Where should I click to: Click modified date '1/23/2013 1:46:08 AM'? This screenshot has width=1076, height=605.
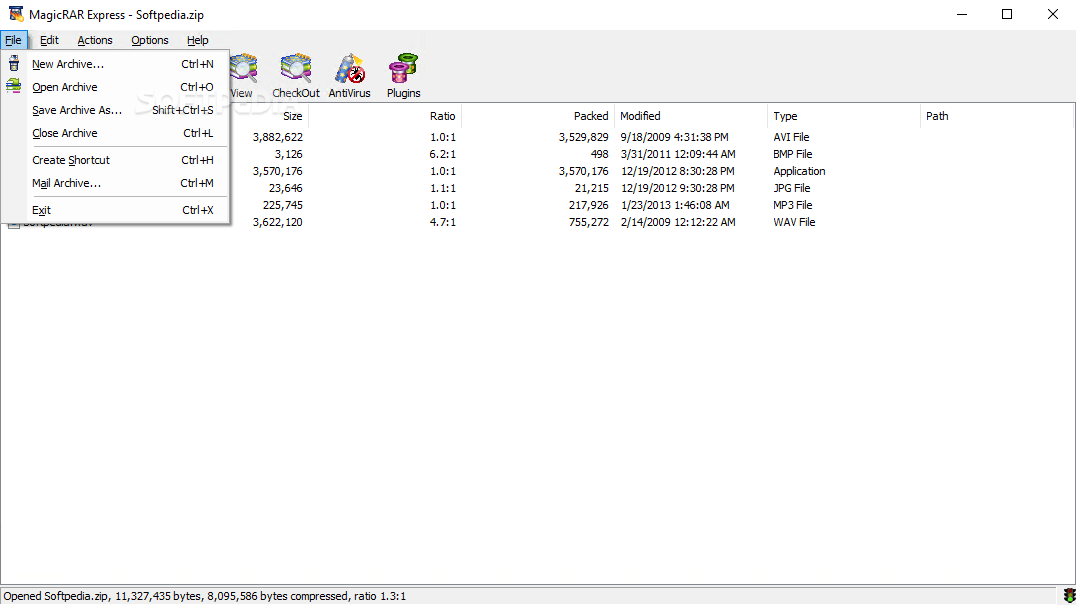[x=675, y=205]
